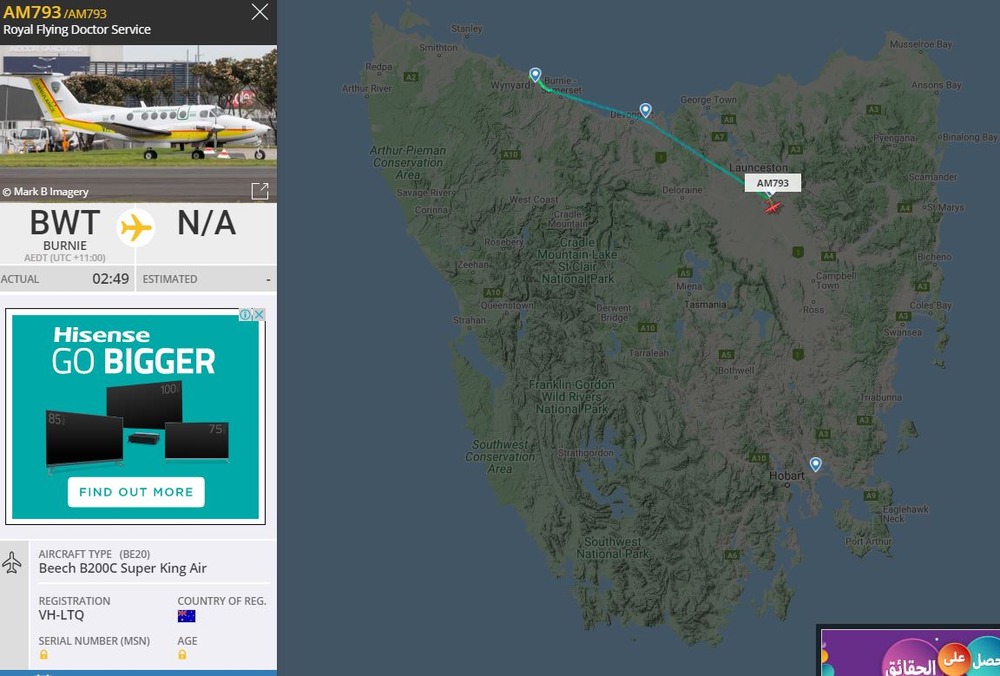Select the BWT Burnie origin airport
This screenshot has width=1000, height=676.
65,228
